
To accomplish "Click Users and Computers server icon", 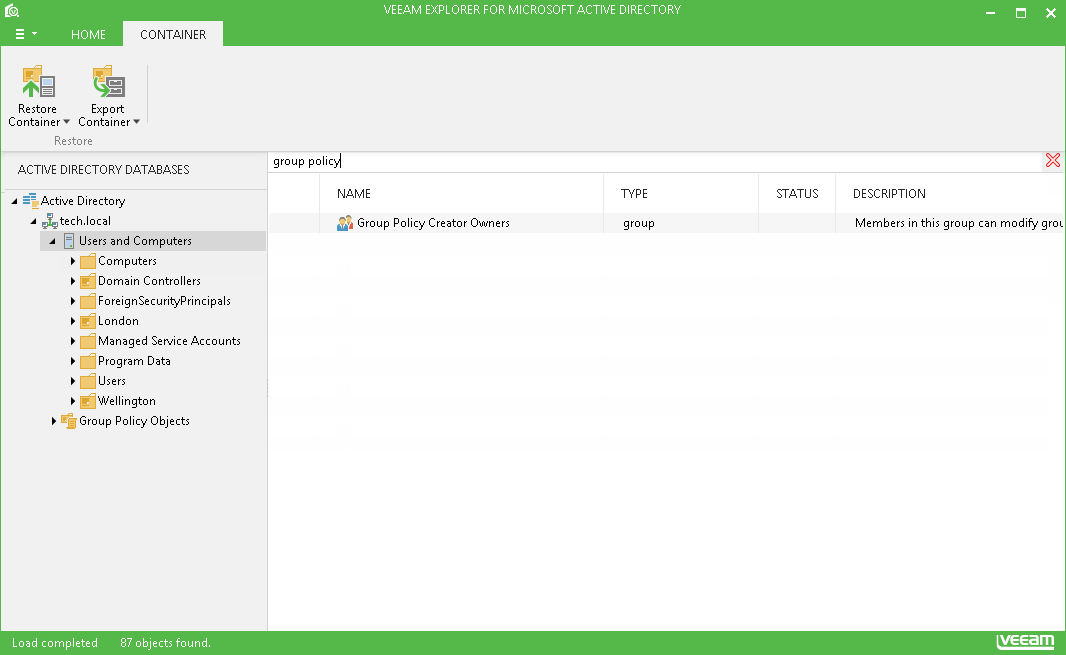I will pos(69,241).
